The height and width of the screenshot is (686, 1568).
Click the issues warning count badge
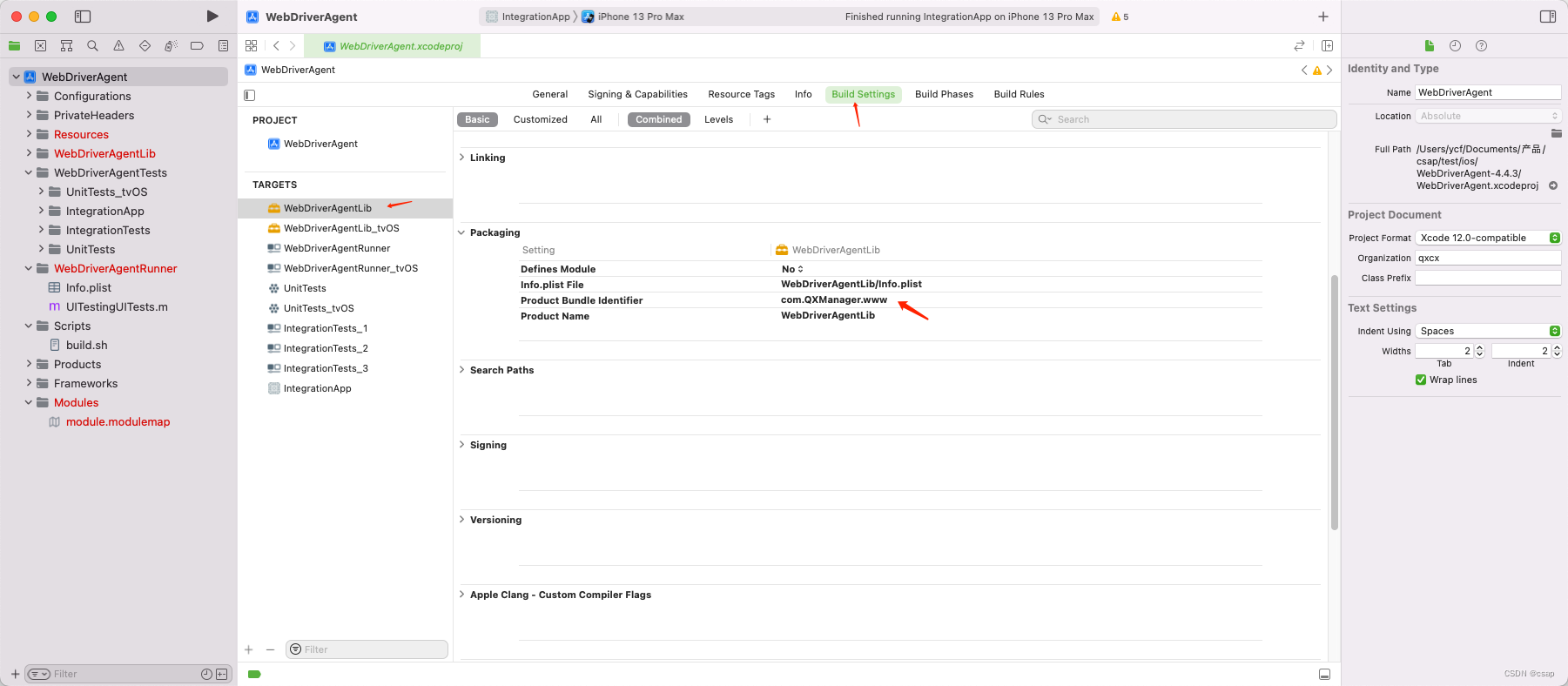pyautogui.click(x=1120, y=17)
